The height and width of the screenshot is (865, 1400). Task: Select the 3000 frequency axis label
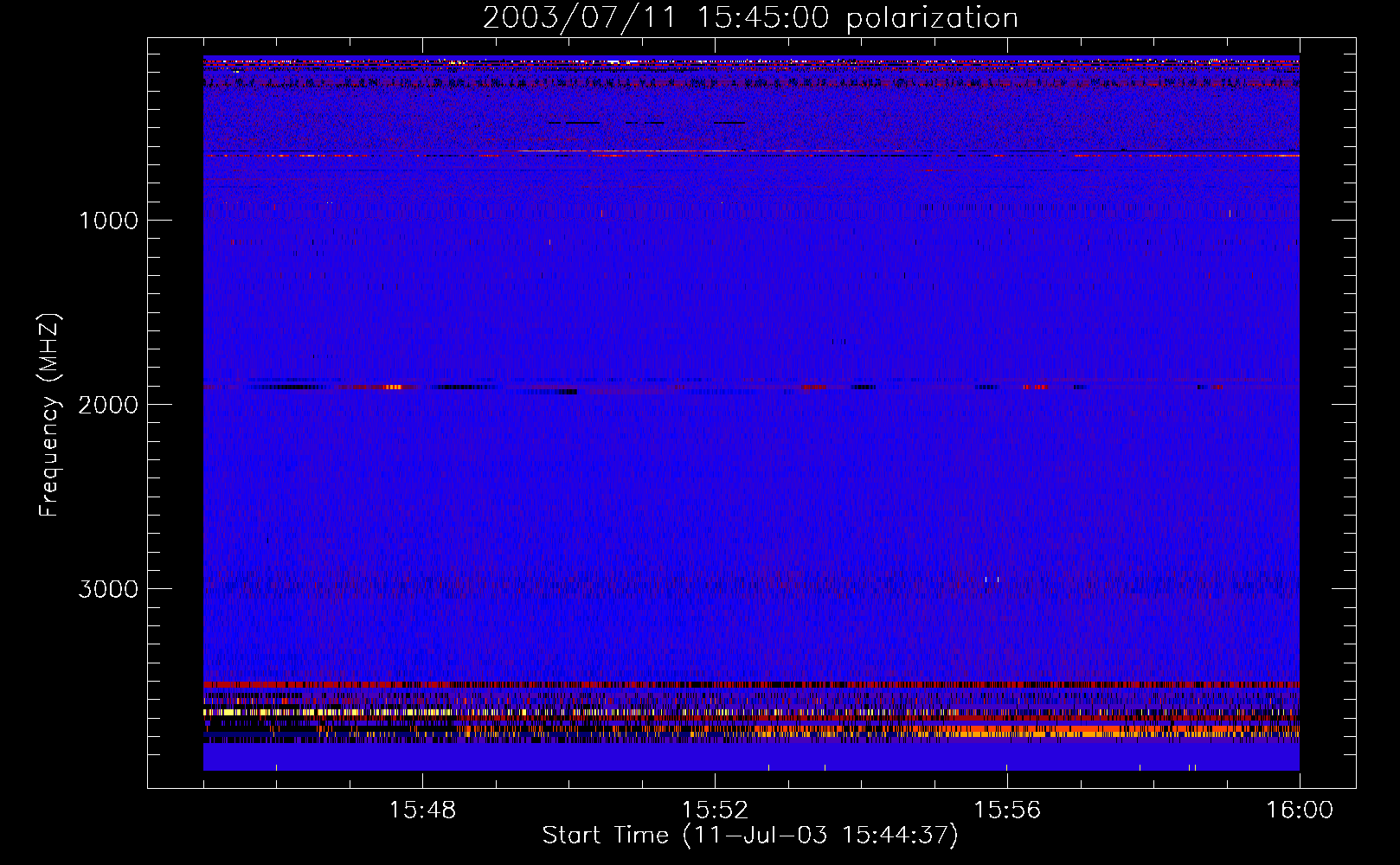(108, 589)
